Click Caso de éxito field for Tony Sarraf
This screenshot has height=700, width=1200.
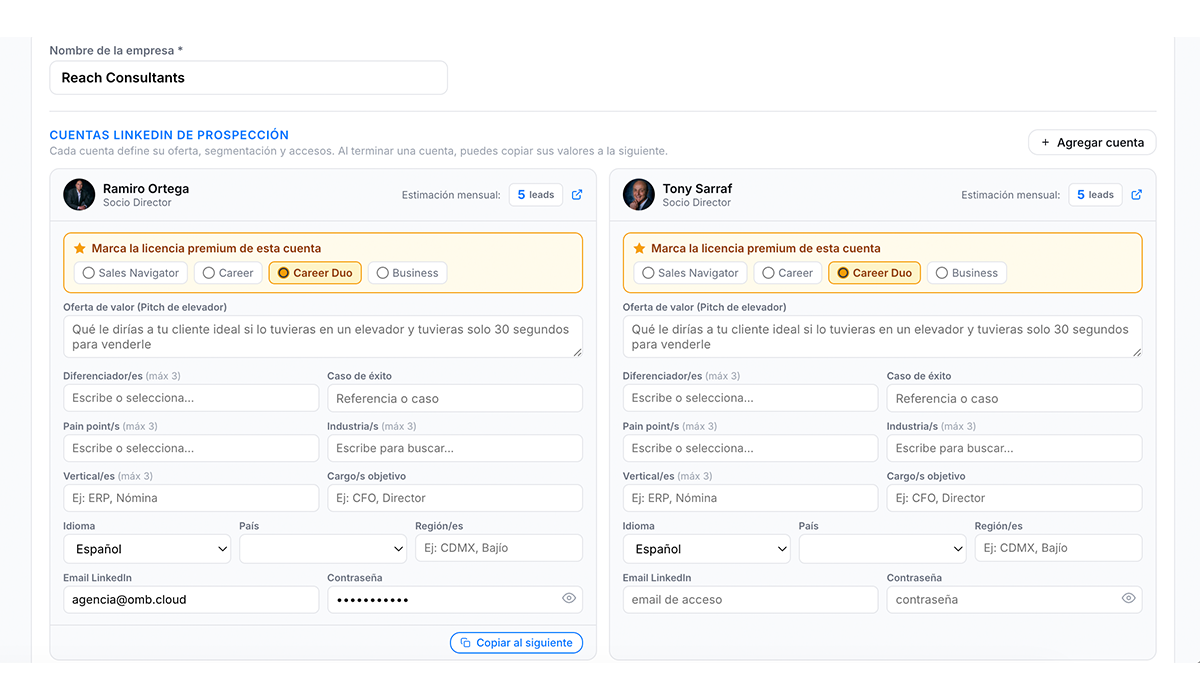[1014, 398]
